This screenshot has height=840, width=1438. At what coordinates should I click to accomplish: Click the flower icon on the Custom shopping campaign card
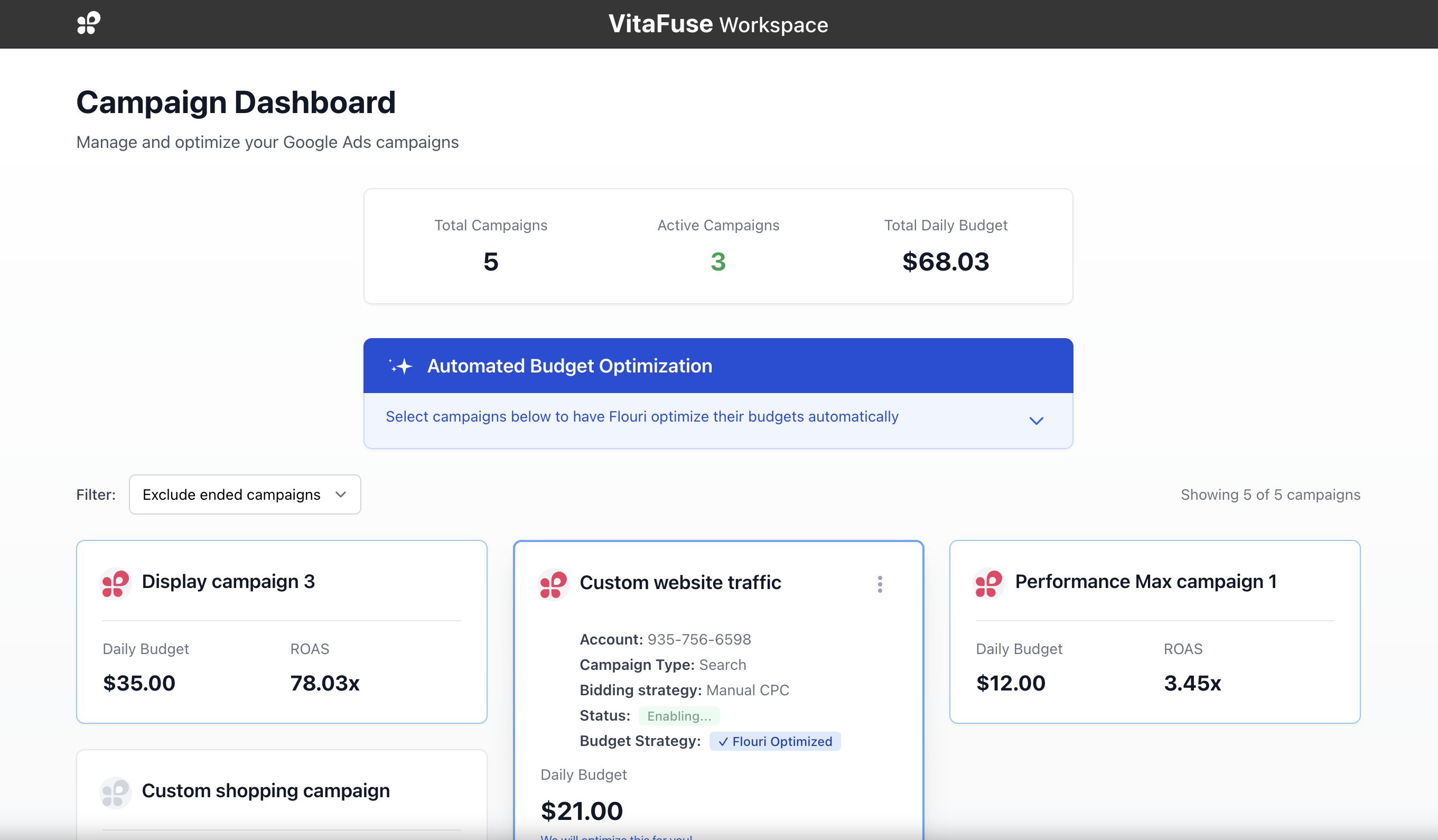pyautogui.click(x=115, y=792)
